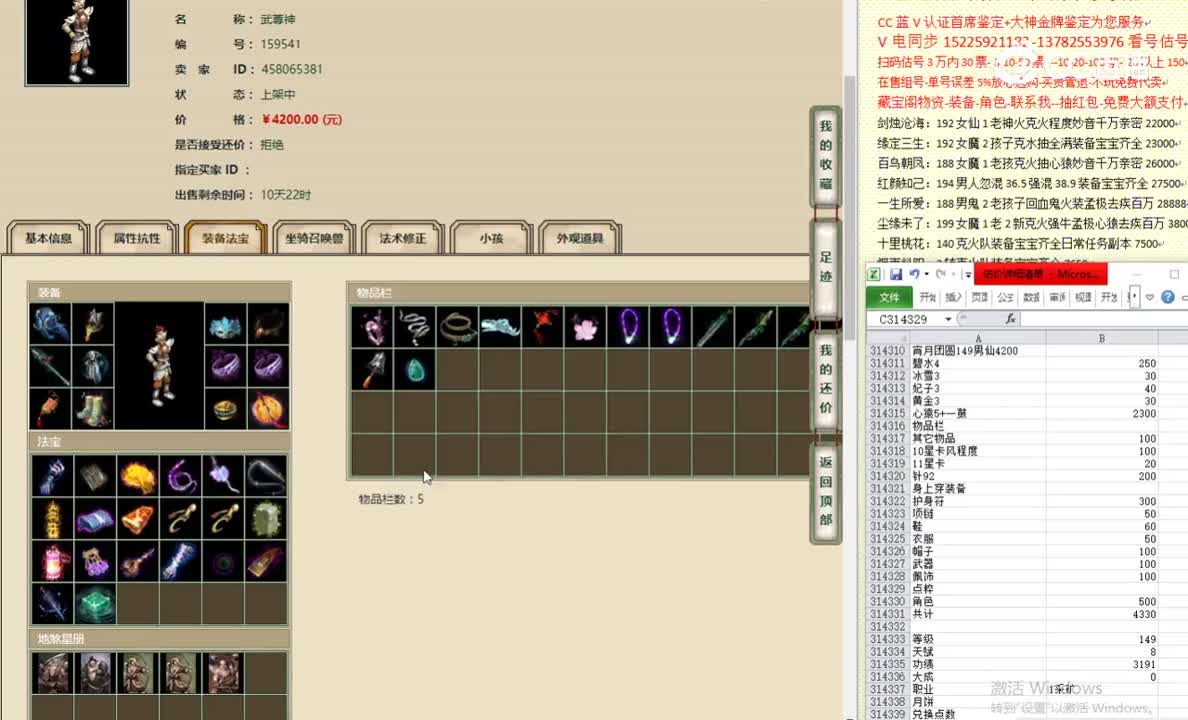Open the 小孩 tab
Screen dimensions: 1188x720
[491, 238]
